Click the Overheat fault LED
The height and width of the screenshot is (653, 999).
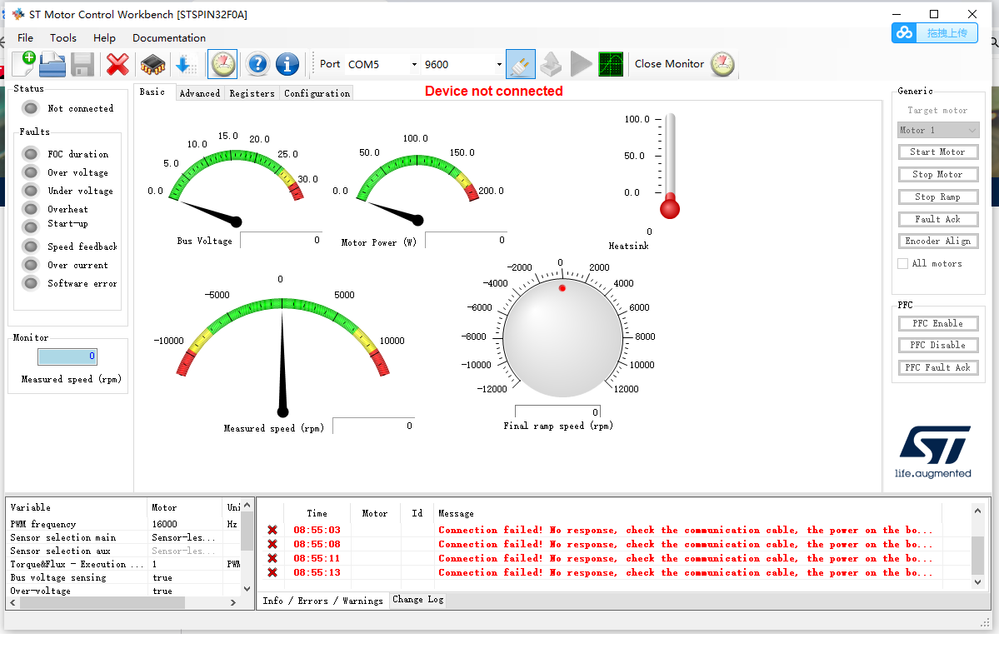(31, 209)
